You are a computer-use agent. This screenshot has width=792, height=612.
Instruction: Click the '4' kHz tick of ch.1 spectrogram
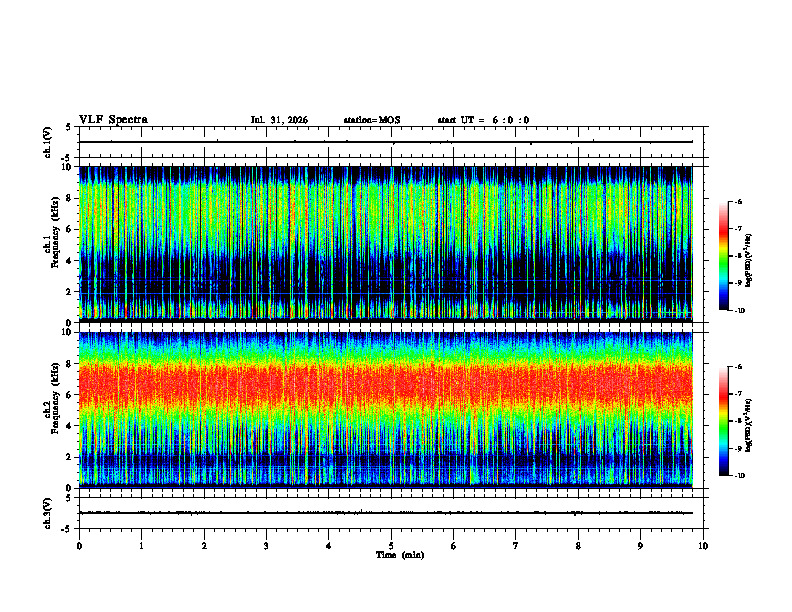(x=70, y=261)
